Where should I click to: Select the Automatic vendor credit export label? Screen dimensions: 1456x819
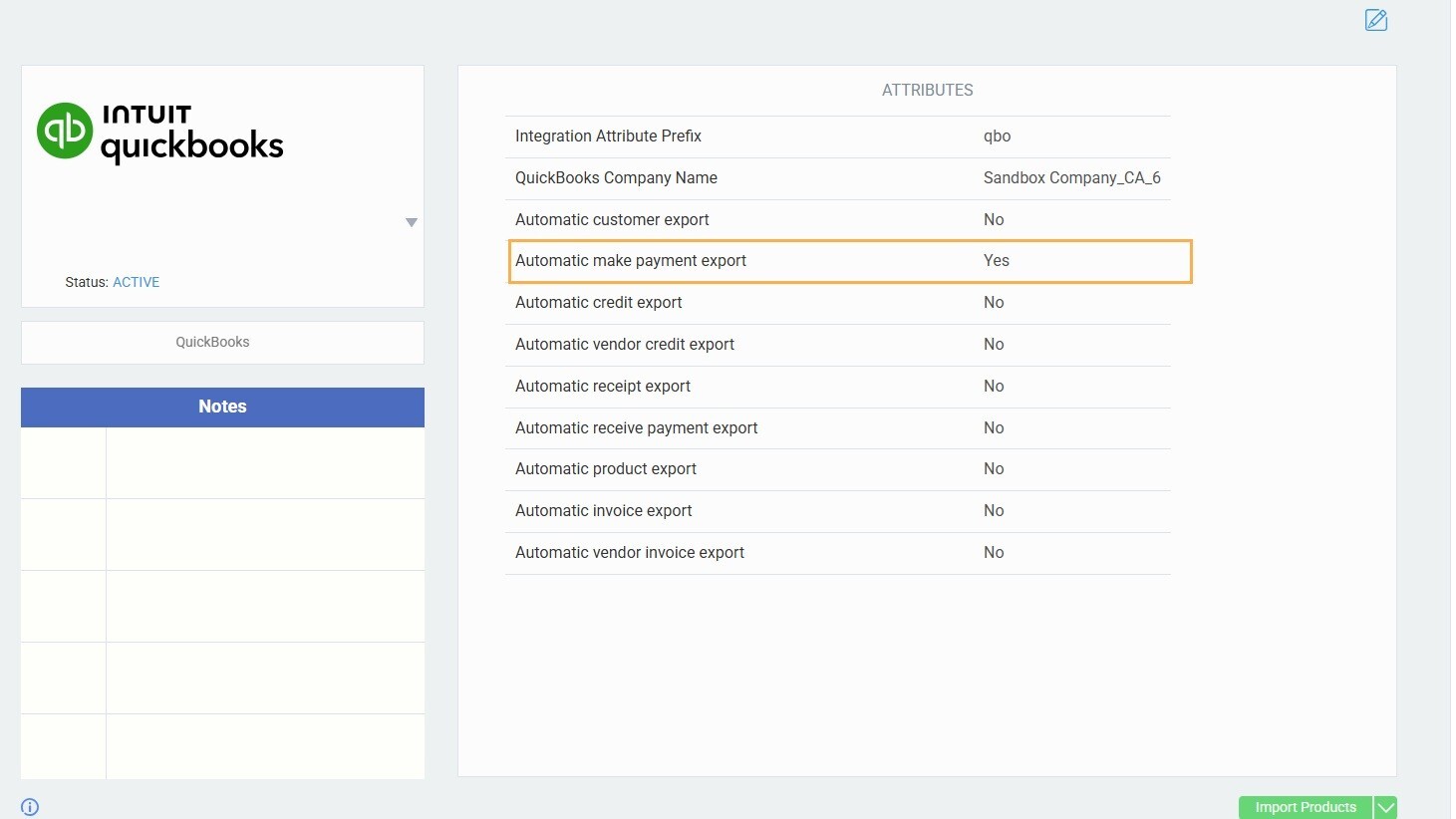point(624,344)
